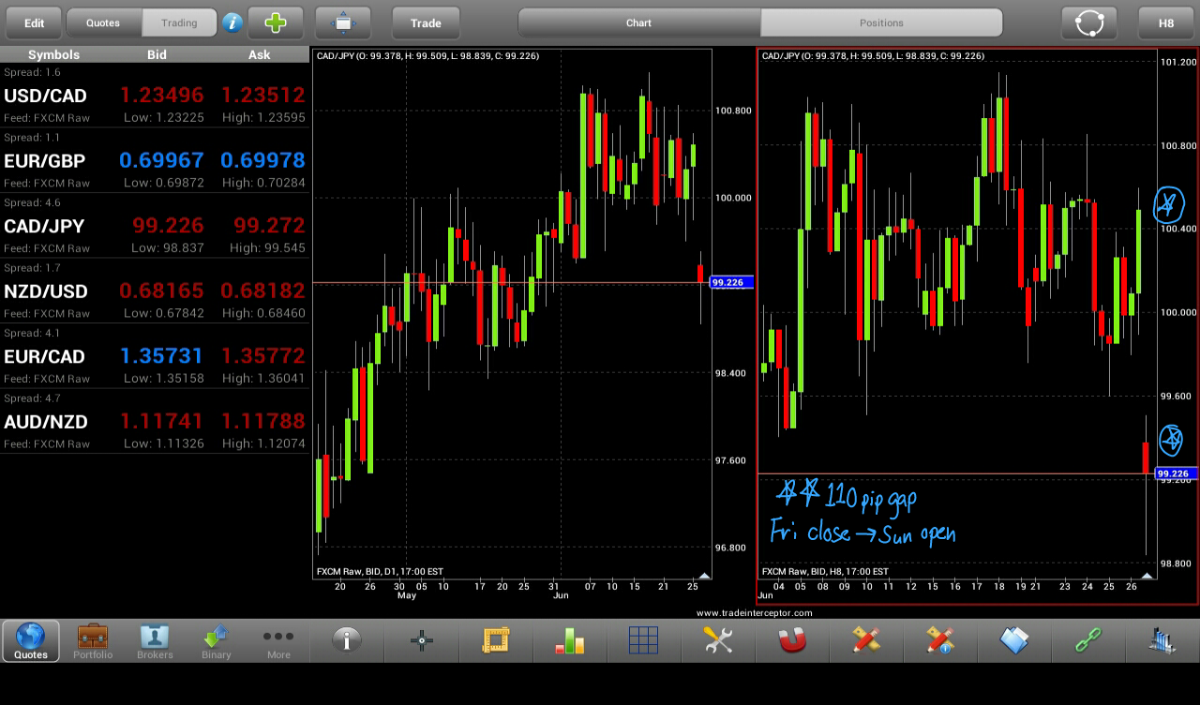The width and height of the screenshot is (1200, 705).
Task: Click 'FXCM Raw, BID, D1, 17:00 EST' label
Action: click(380, 571)
